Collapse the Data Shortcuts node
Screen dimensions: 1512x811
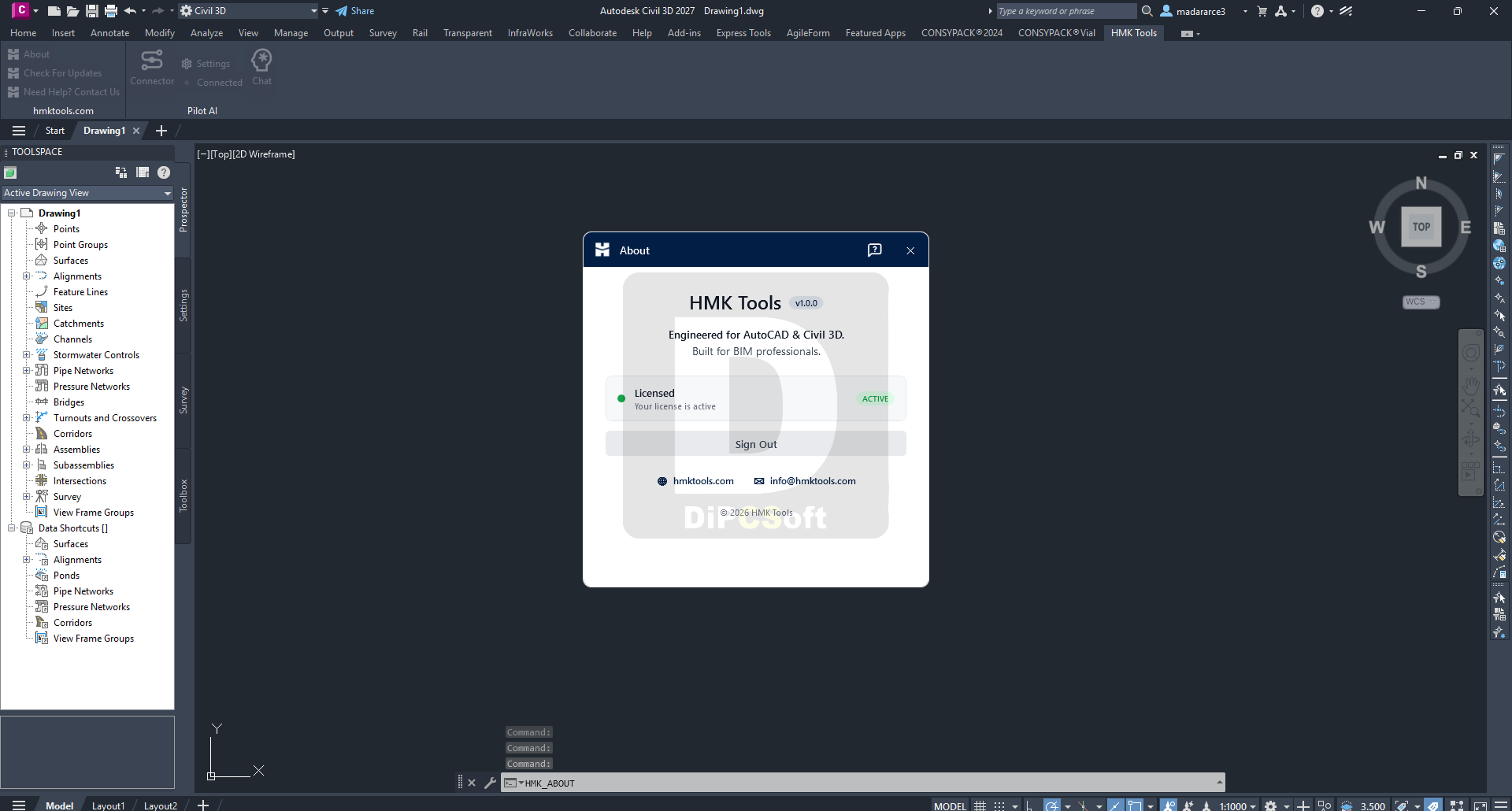[12, 528]
